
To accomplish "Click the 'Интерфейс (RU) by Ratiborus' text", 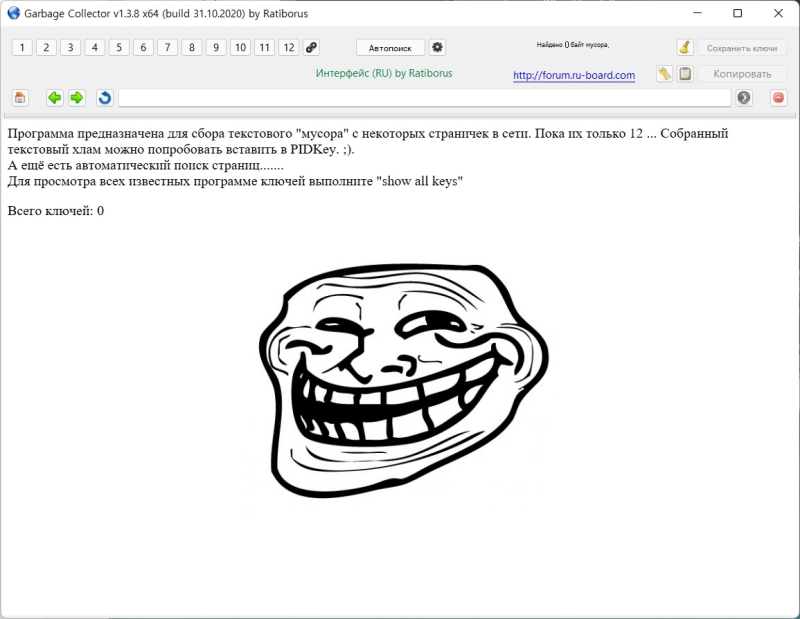I will [x=384, y=73].
